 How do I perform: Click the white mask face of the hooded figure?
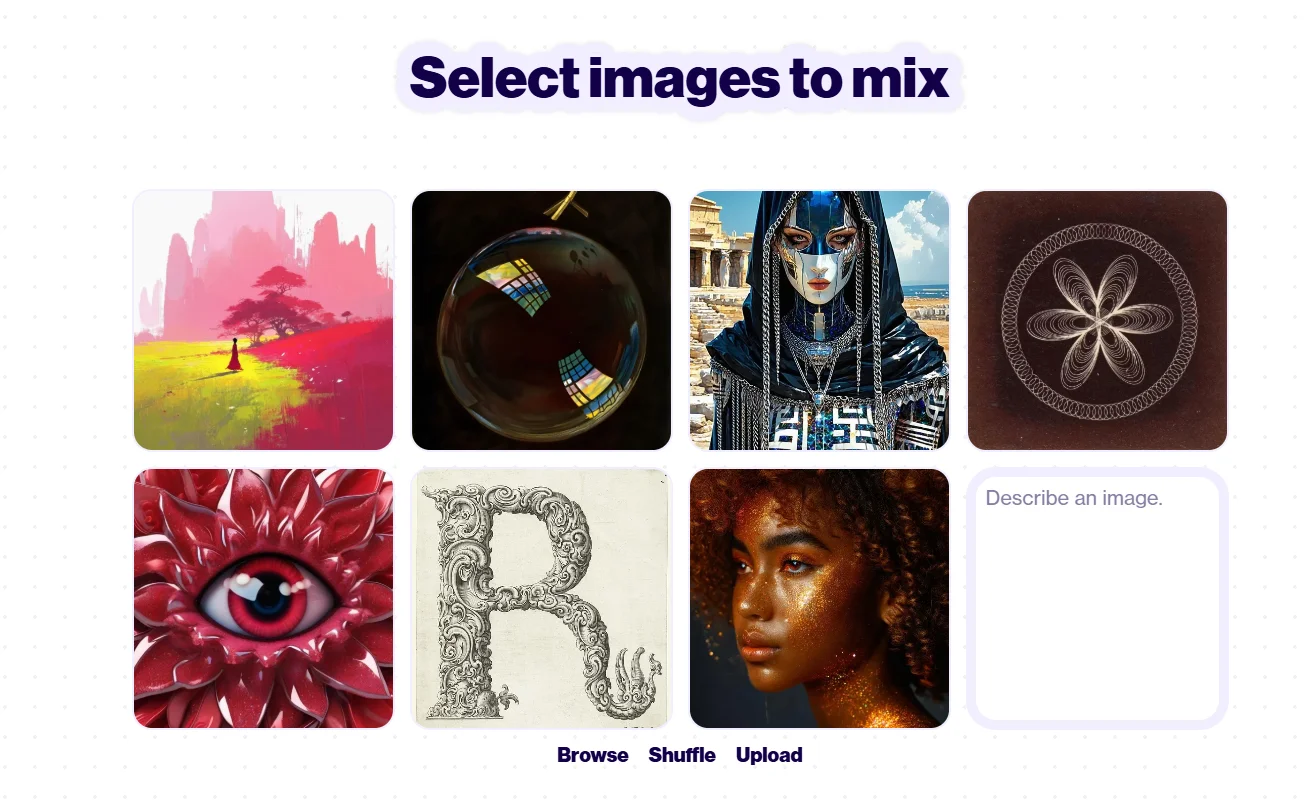click(x=818, y=254)
